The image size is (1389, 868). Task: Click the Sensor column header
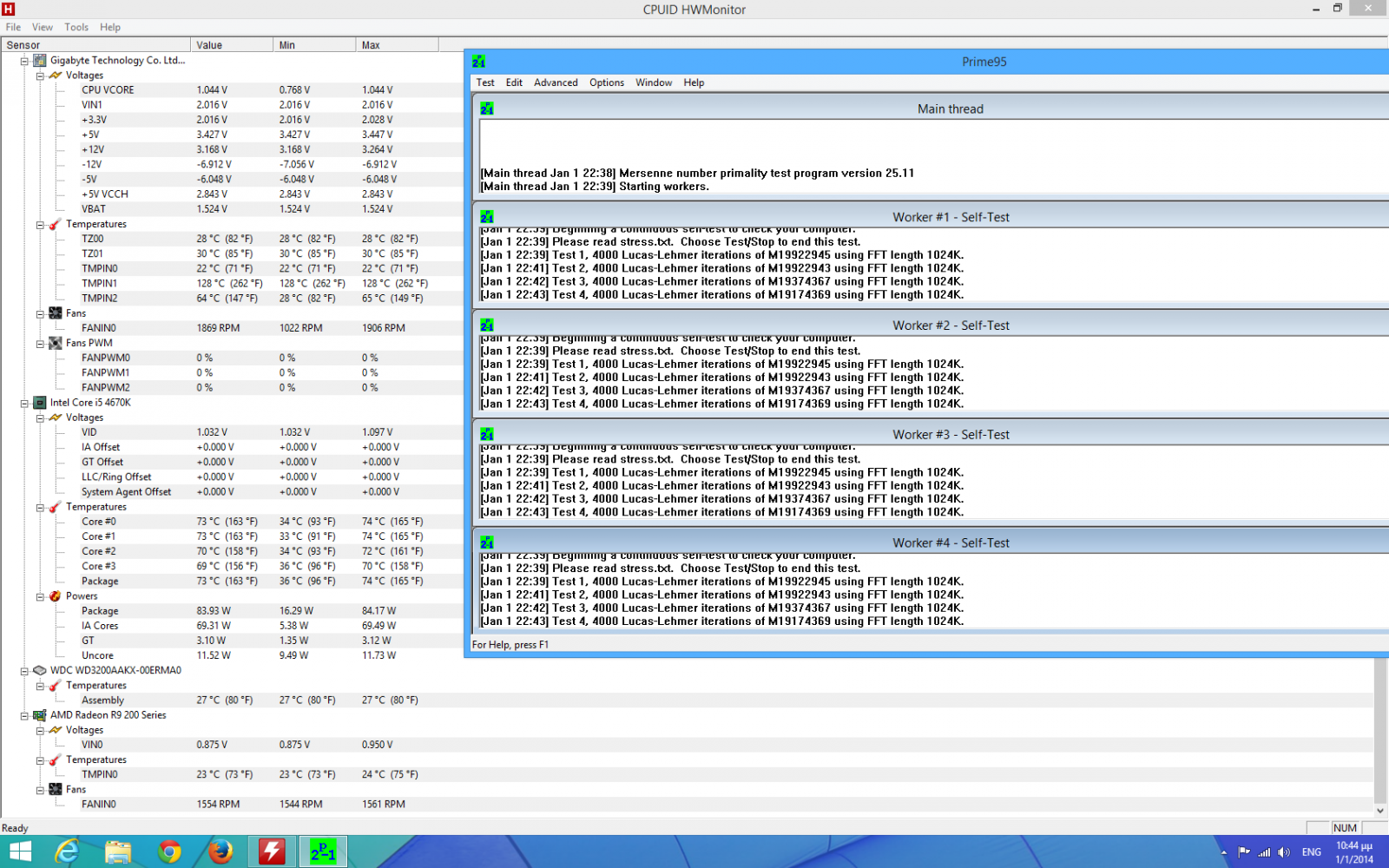tap(95, 45)
